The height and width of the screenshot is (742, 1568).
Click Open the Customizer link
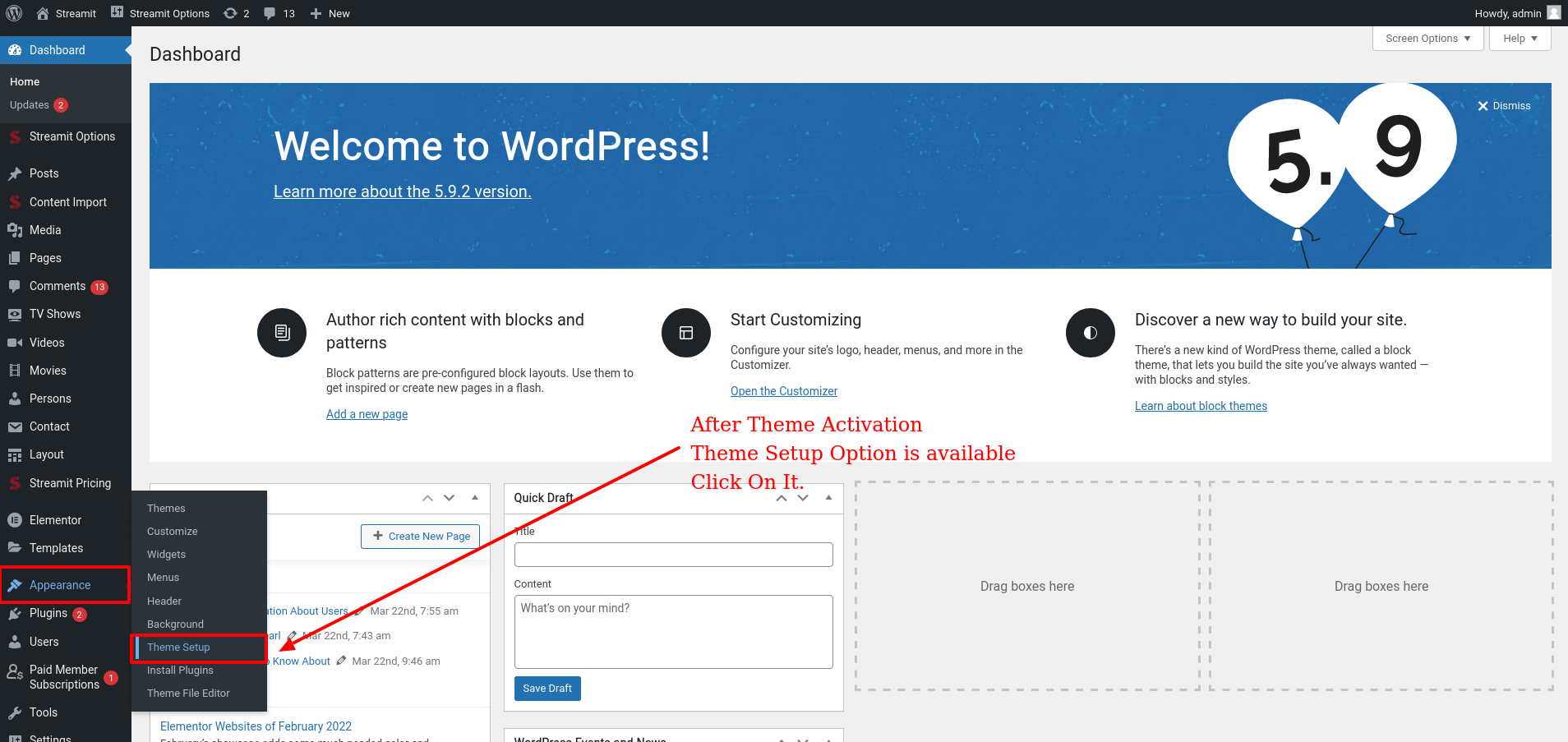pos(784,391)
